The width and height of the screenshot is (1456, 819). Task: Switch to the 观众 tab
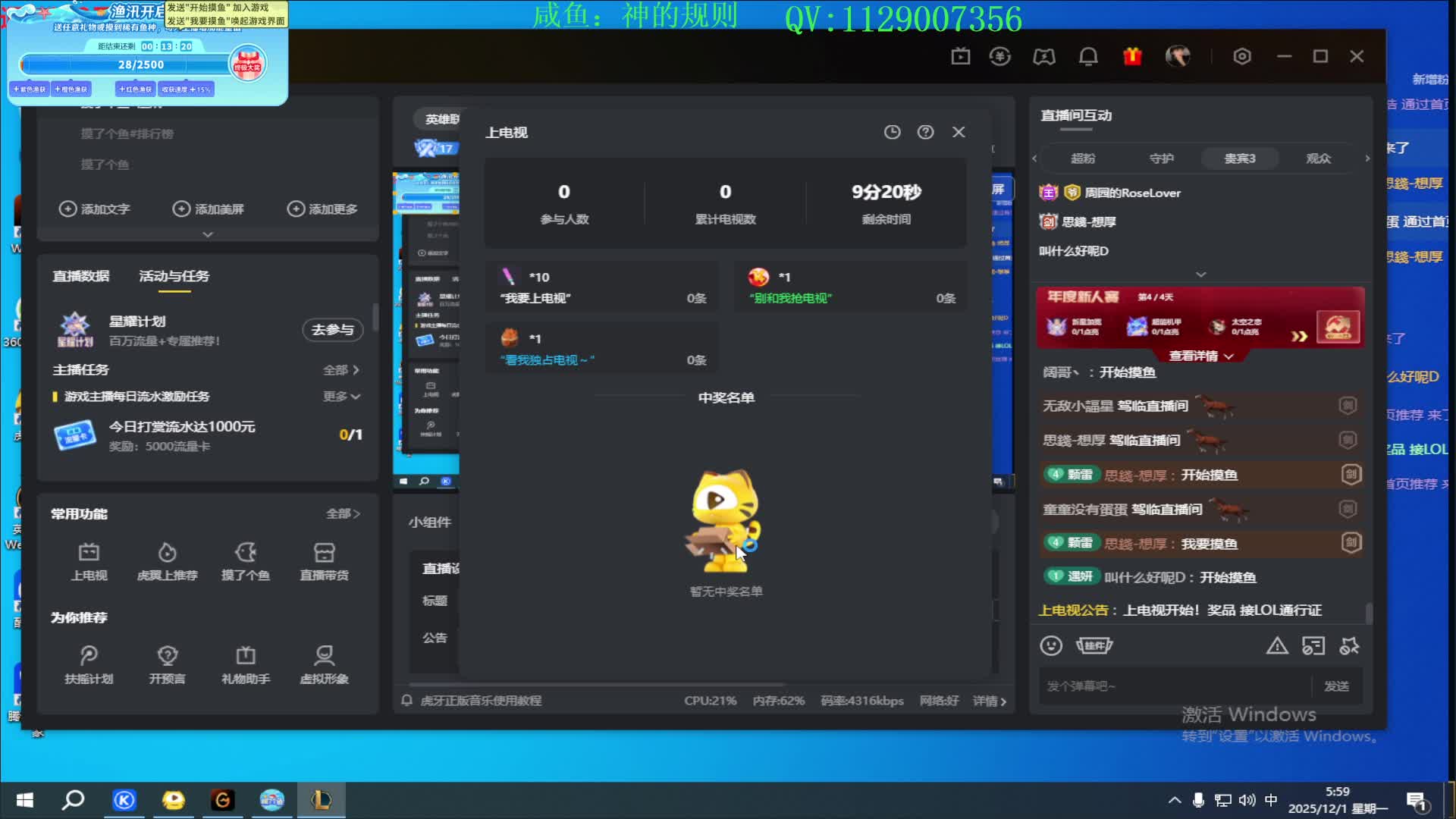[x=1317, y=158]
